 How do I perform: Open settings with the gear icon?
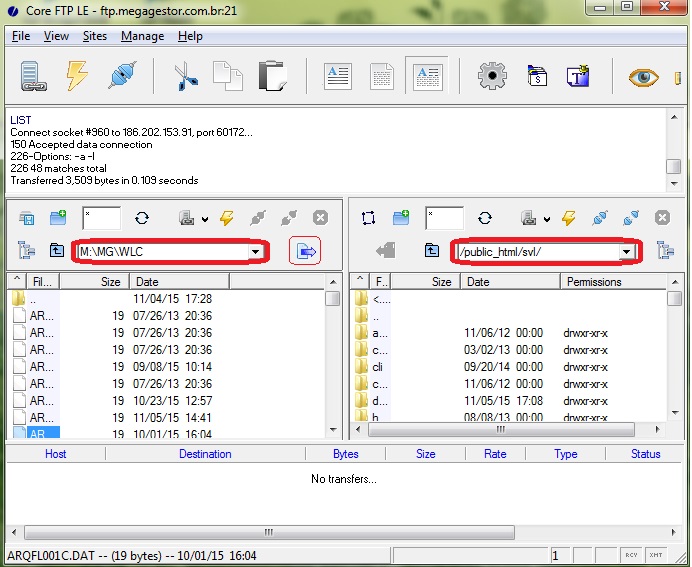[x=492, y=77]
